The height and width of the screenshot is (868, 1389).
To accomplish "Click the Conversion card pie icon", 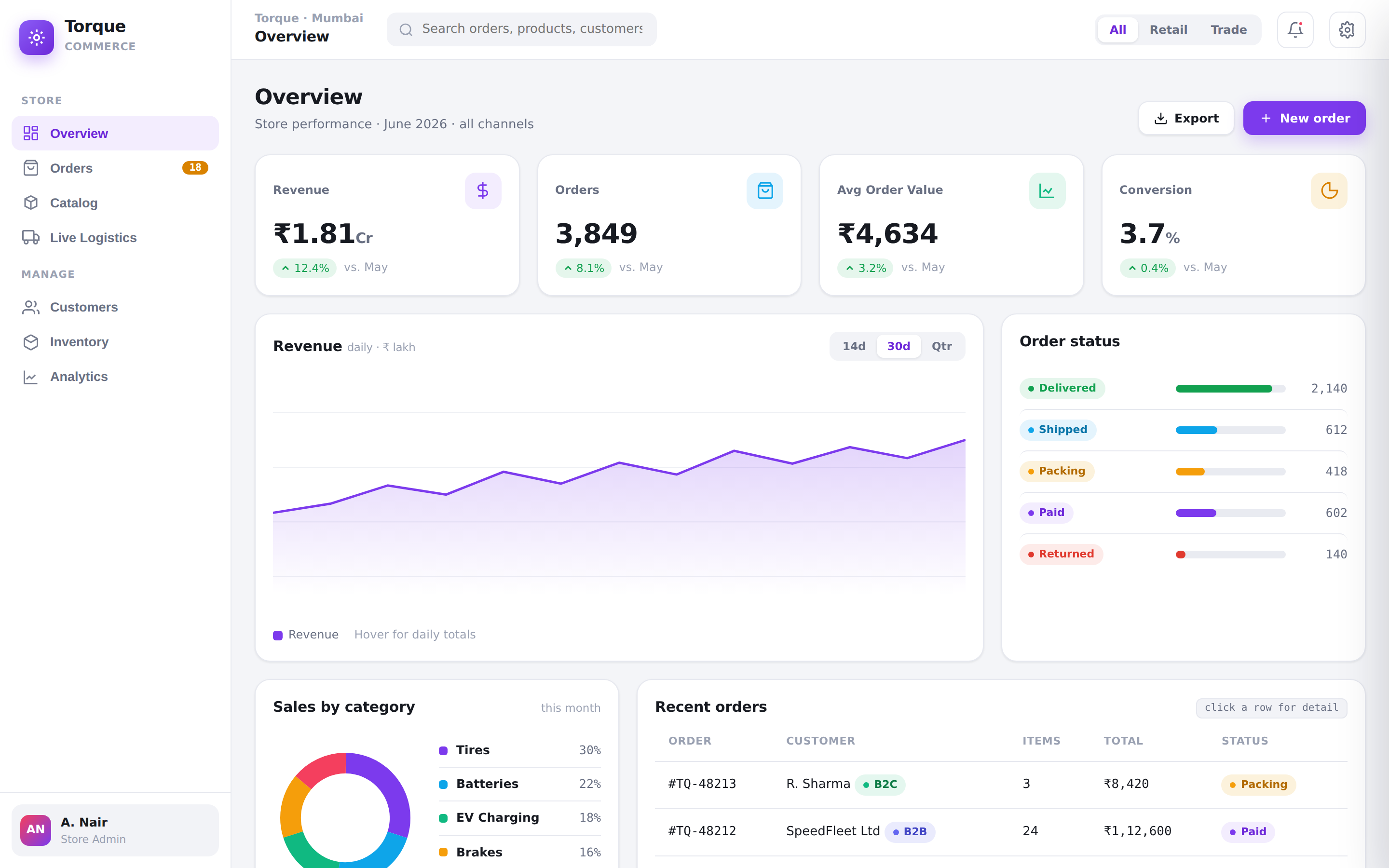I will coord(1329,190).
